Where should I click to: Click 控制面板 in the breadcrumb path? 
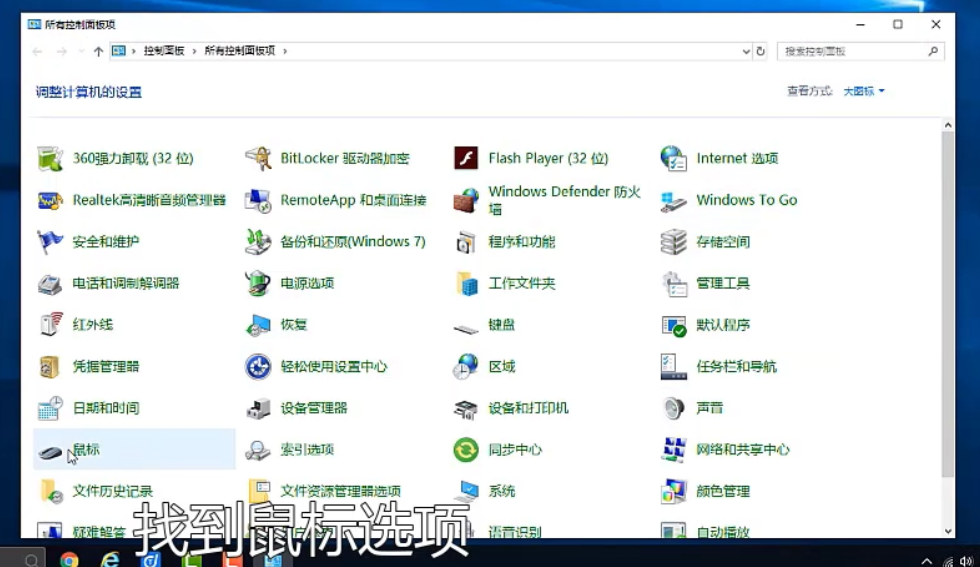point(164,51)
